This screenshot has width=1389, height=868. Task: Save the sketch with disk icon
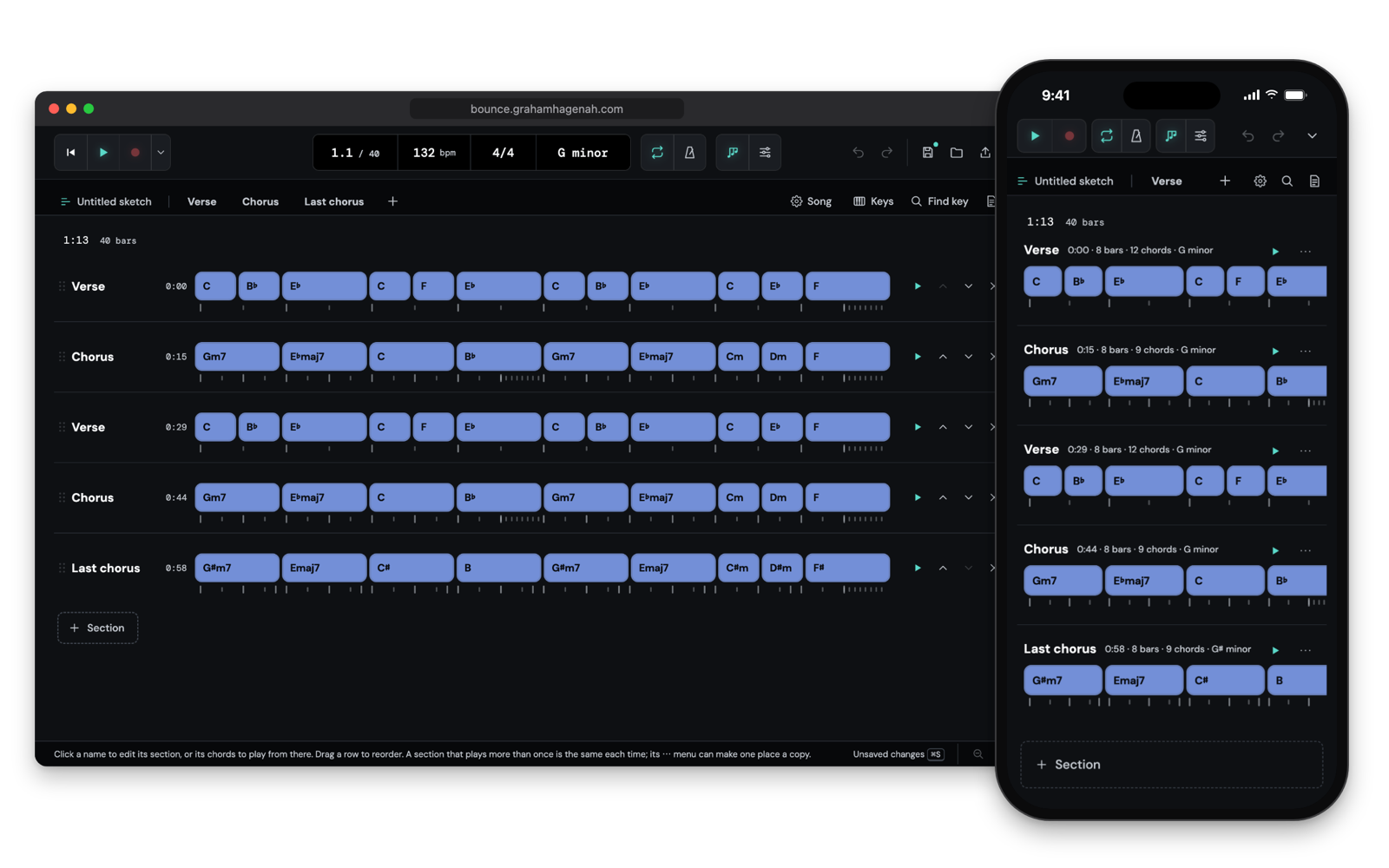click(x=928, y=153)
